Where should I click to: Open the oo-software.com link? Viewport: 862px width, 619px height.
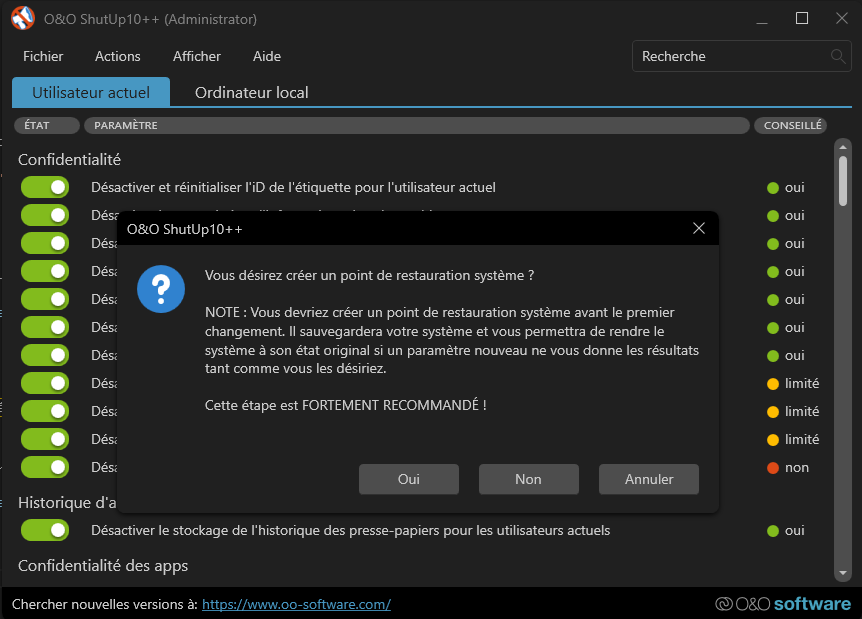[296, 604]
